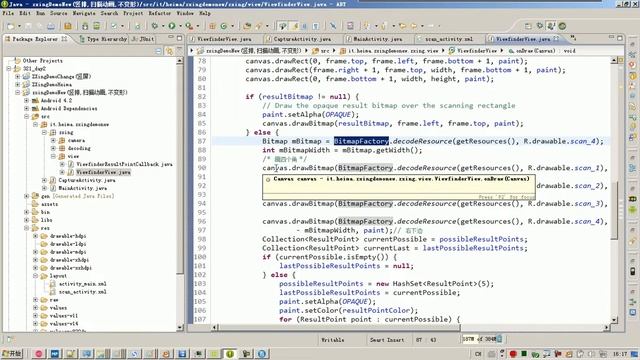Open the Source menu

pos(58,13)
